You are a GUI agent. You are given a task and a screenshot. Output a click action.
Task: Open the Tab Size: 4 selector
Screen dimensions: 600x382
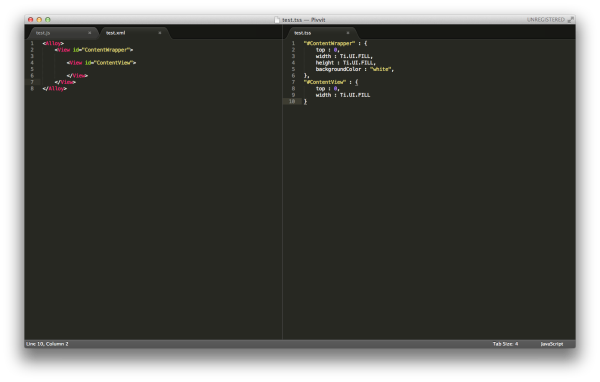point(505,344)
